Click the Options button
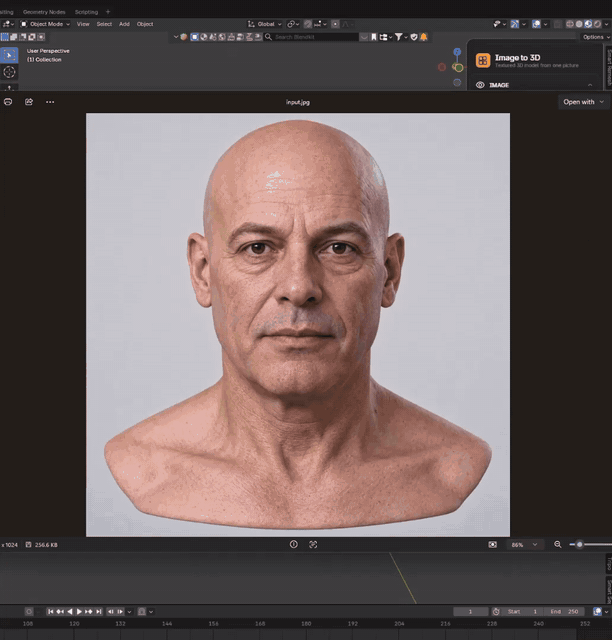 coord(596,37)
